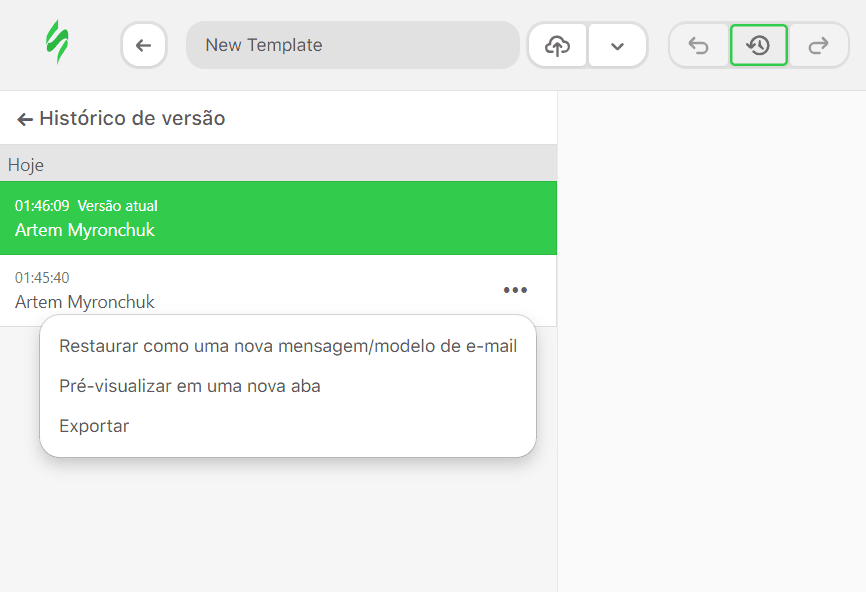Click the Redo arrow icon
This screenshot has width=866, height=592.
click(819, 45)
